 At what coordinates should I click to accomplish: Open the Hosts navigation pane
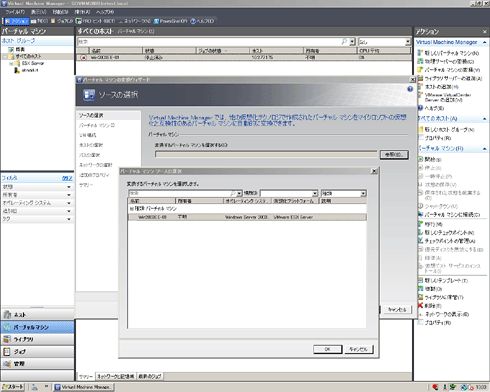(37, 315)
